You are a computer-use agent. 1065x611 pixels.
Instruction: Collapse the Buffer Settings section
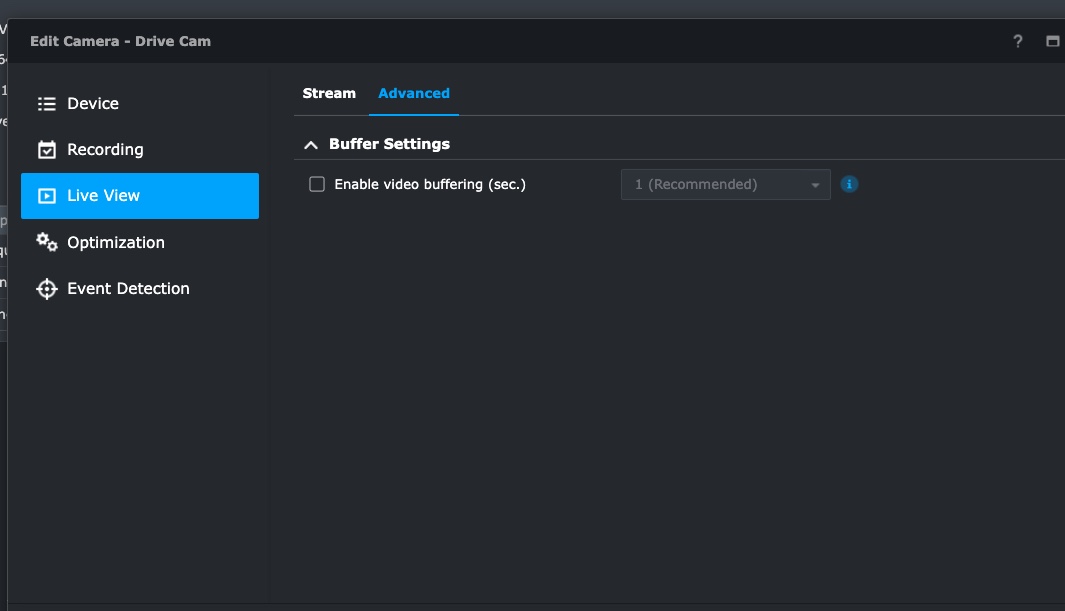tap(311, 143)
